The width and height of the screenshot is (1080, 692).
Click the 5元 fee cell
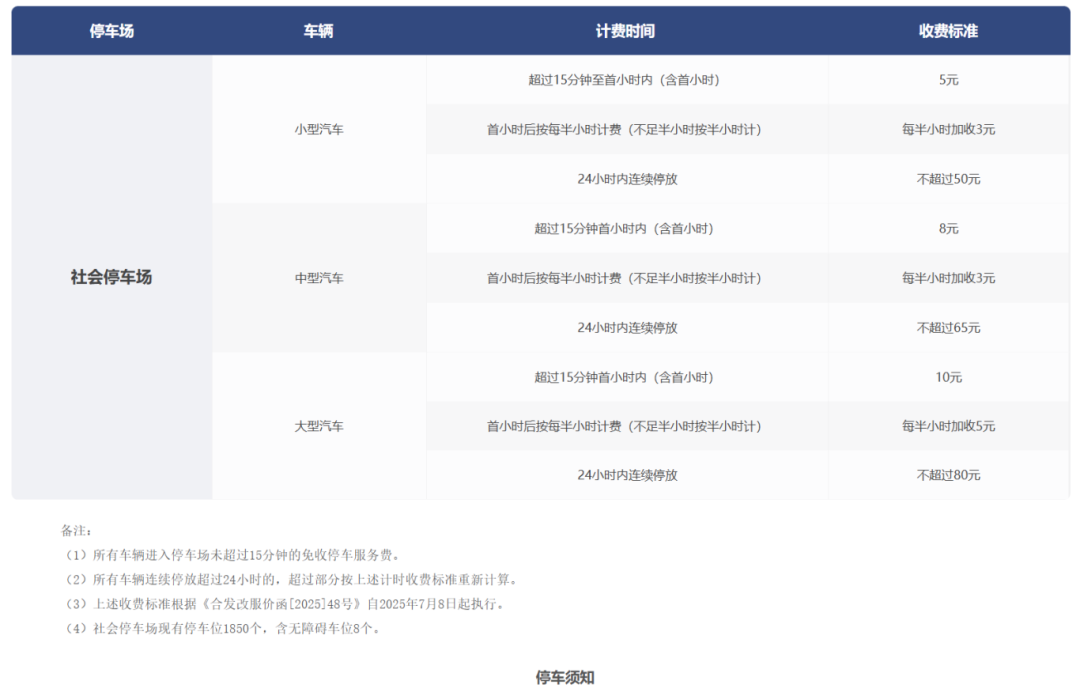click(948, 80)
